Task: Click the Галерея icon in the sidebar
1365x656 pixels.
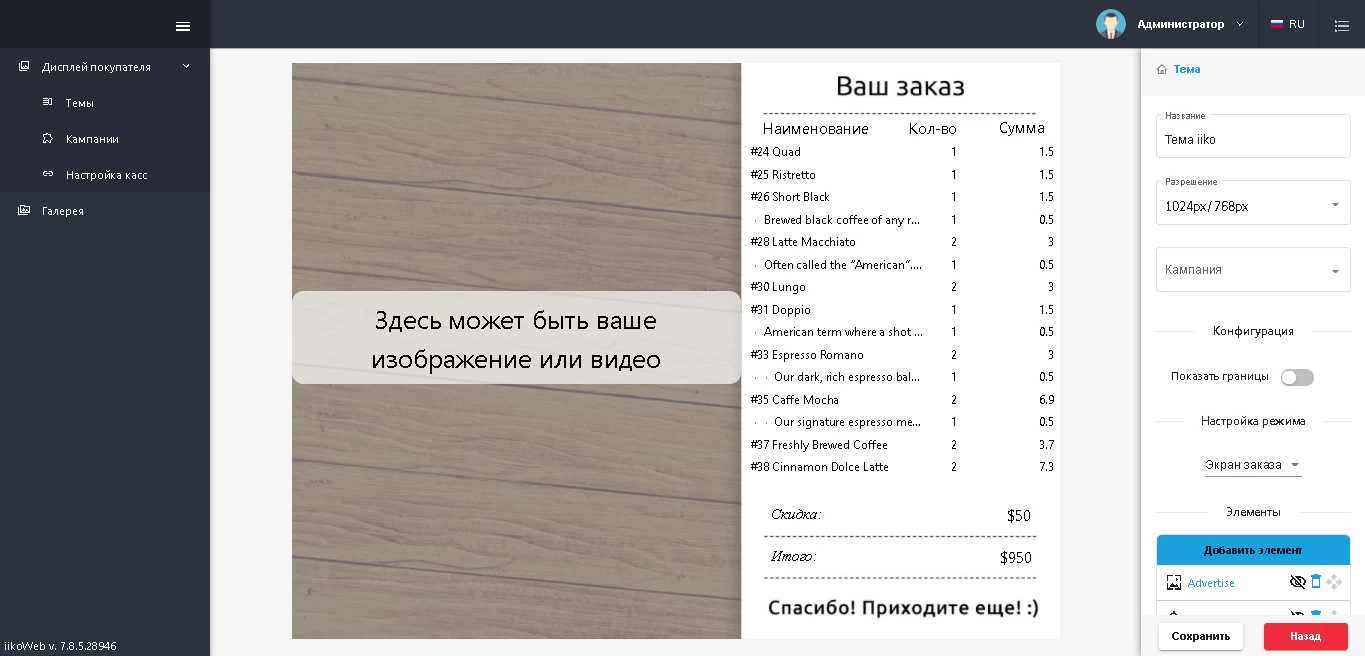Action: tap(24, 211)
